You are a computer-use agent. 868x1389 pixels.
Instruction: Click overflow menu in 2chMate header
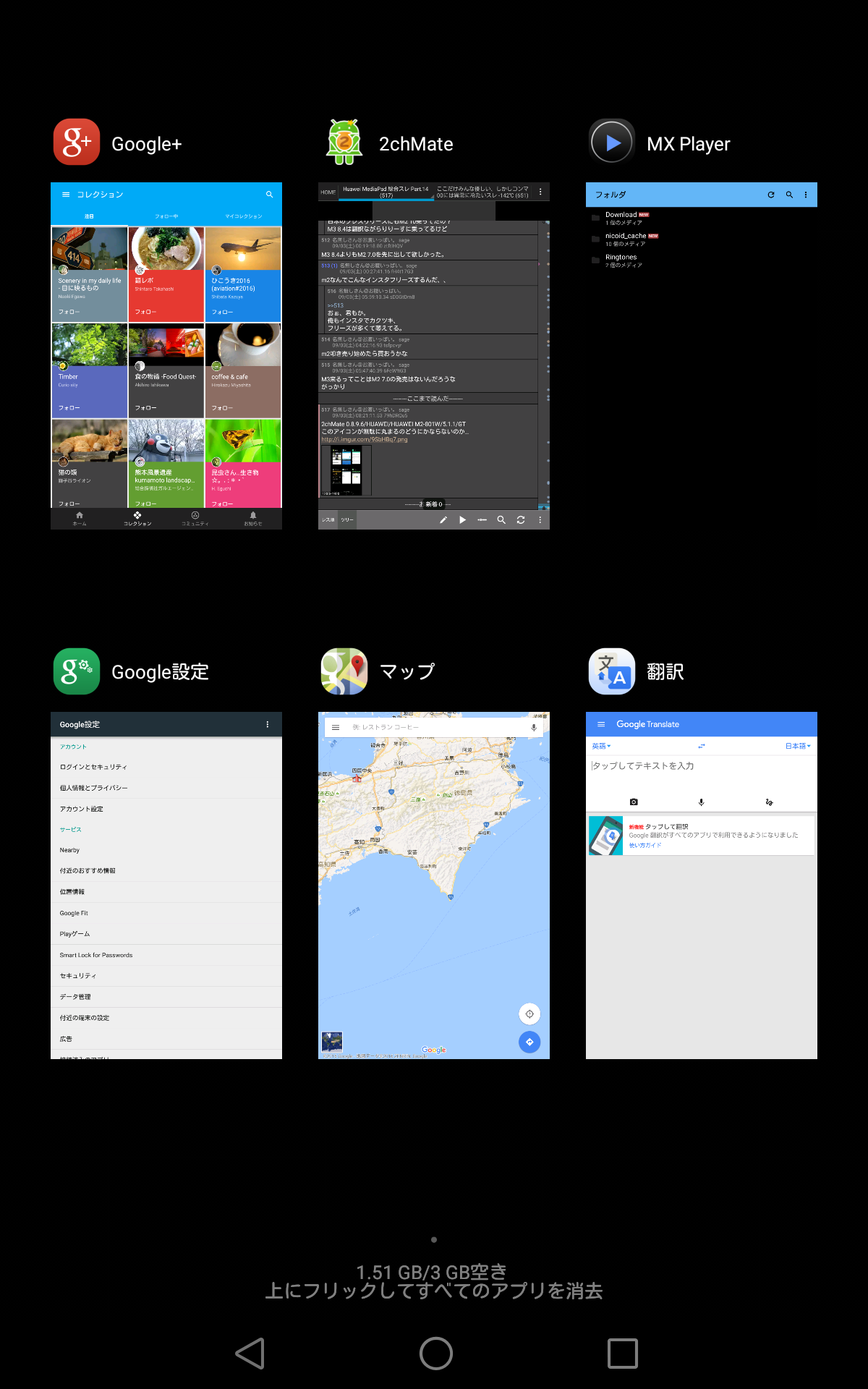tap(540, 192)
